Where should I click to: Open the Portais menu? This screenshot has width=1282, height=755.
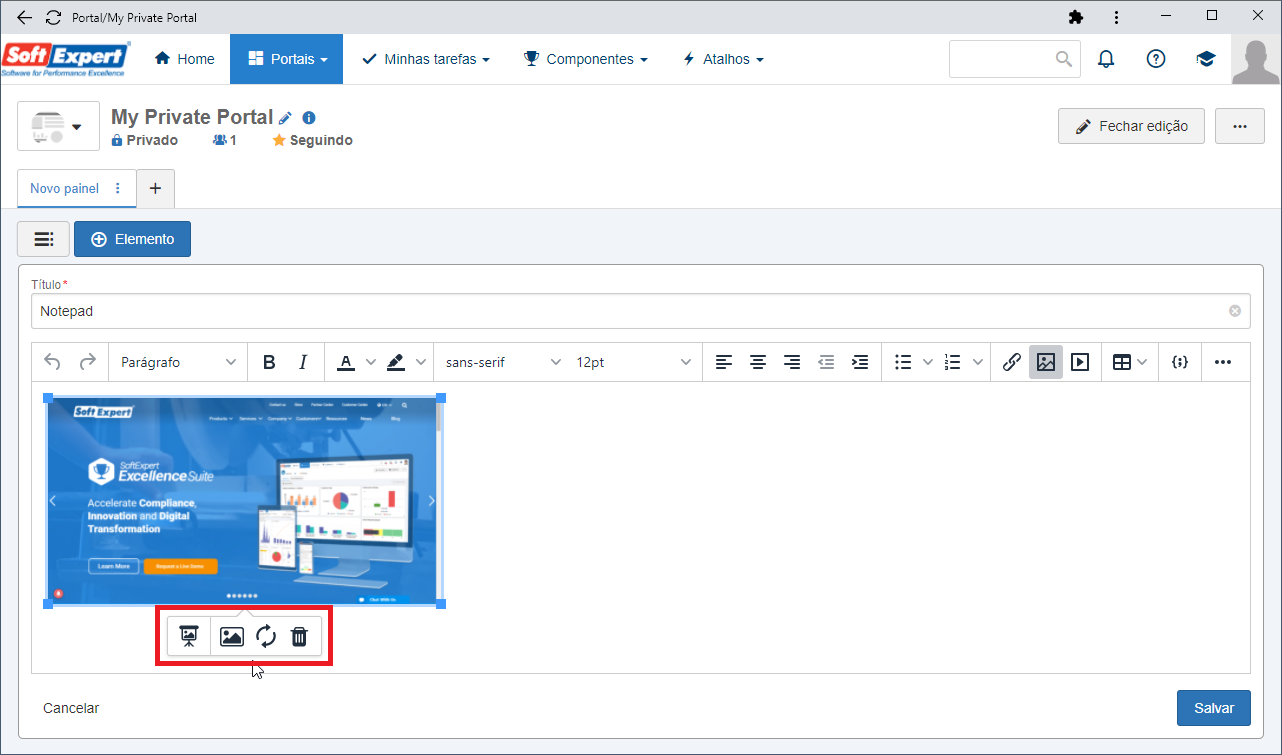click(287, 59)
